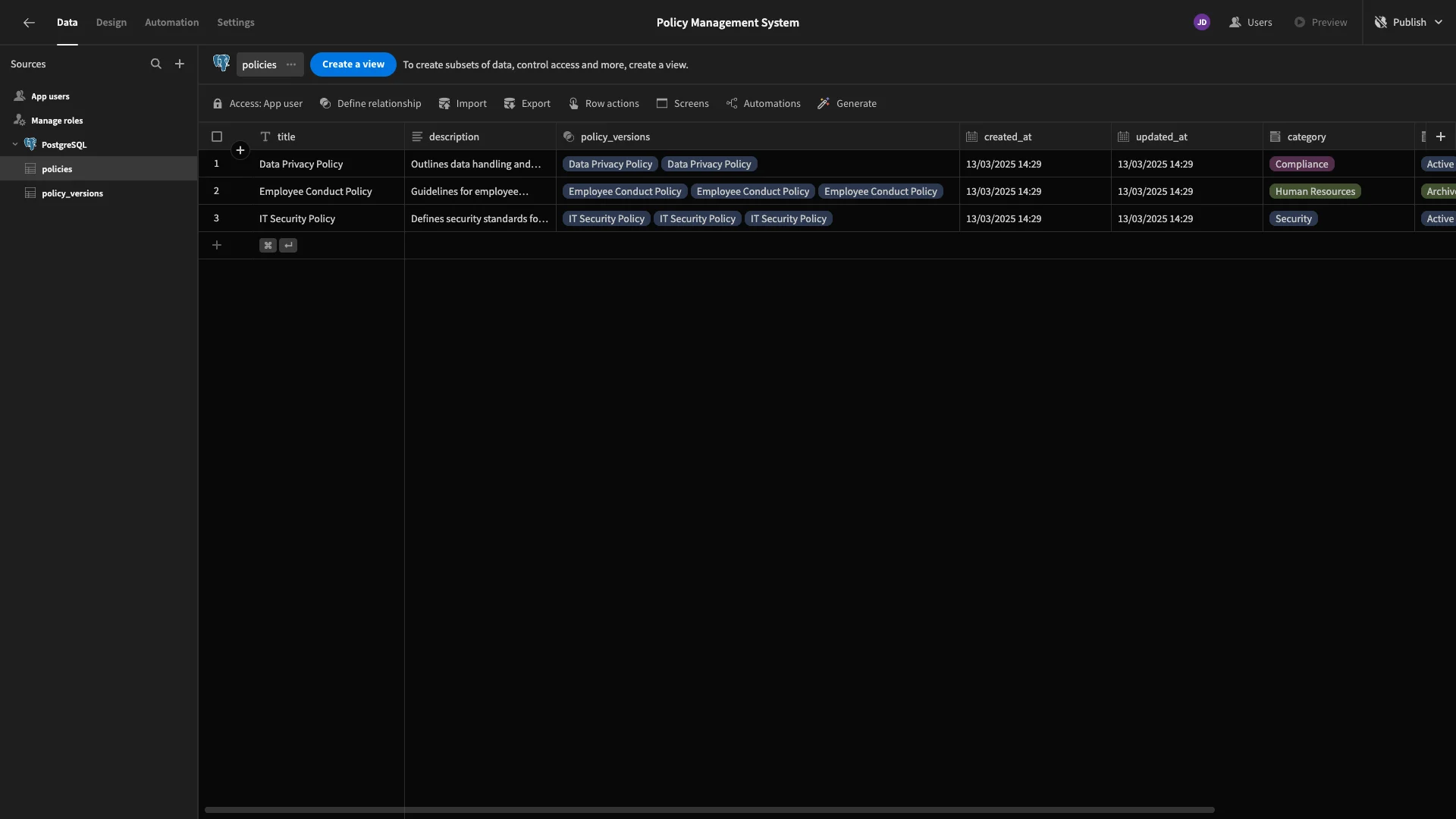Open the Users management button
This screenshot has width=1456, height=819.
1250,23
